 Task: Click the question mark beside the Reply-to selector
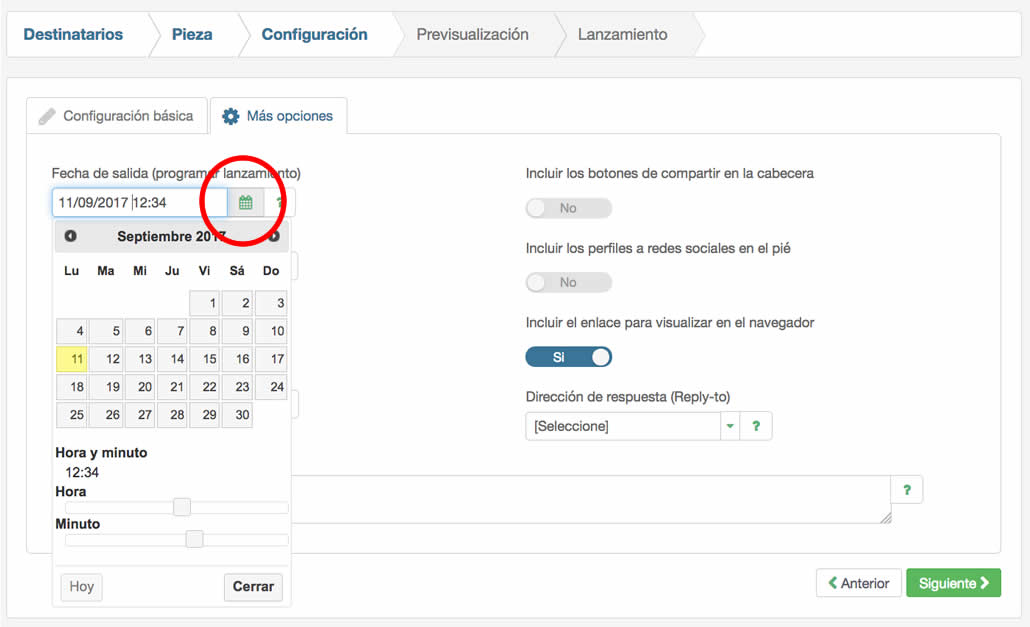pyautogui.click(x=756, y=425)
